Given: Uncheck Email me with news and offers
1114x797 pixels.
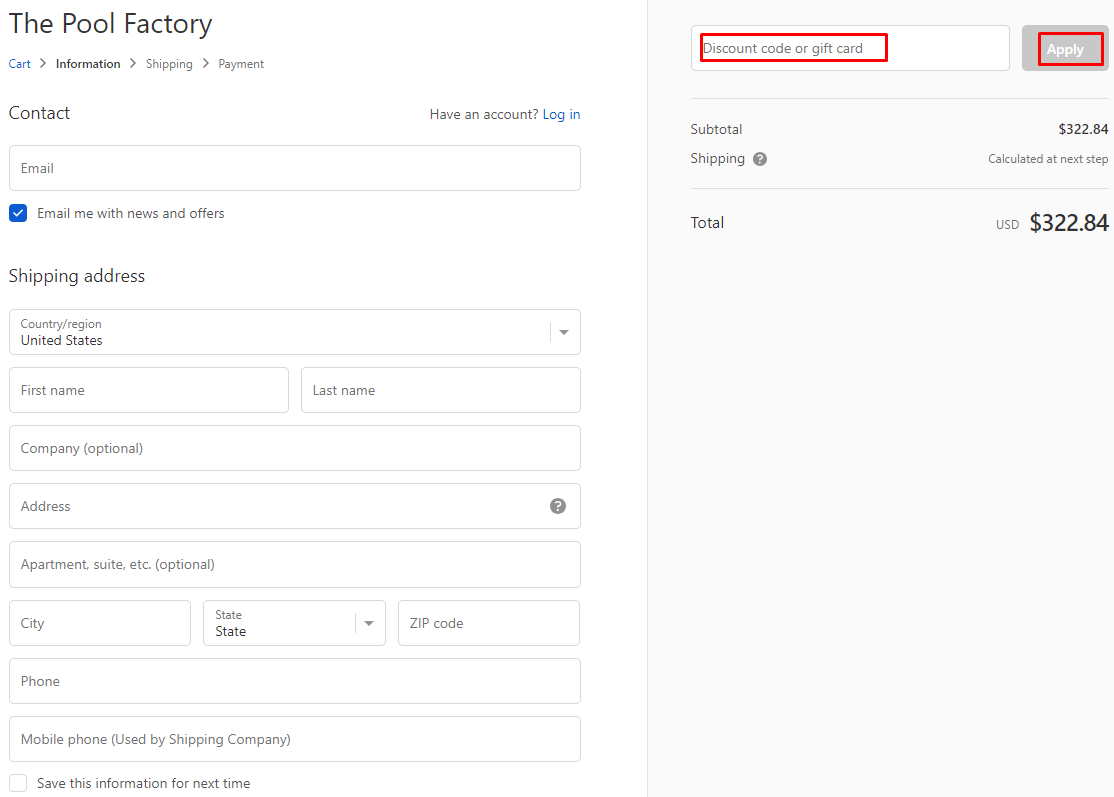Looking at the screenshot, I should 18,213.
